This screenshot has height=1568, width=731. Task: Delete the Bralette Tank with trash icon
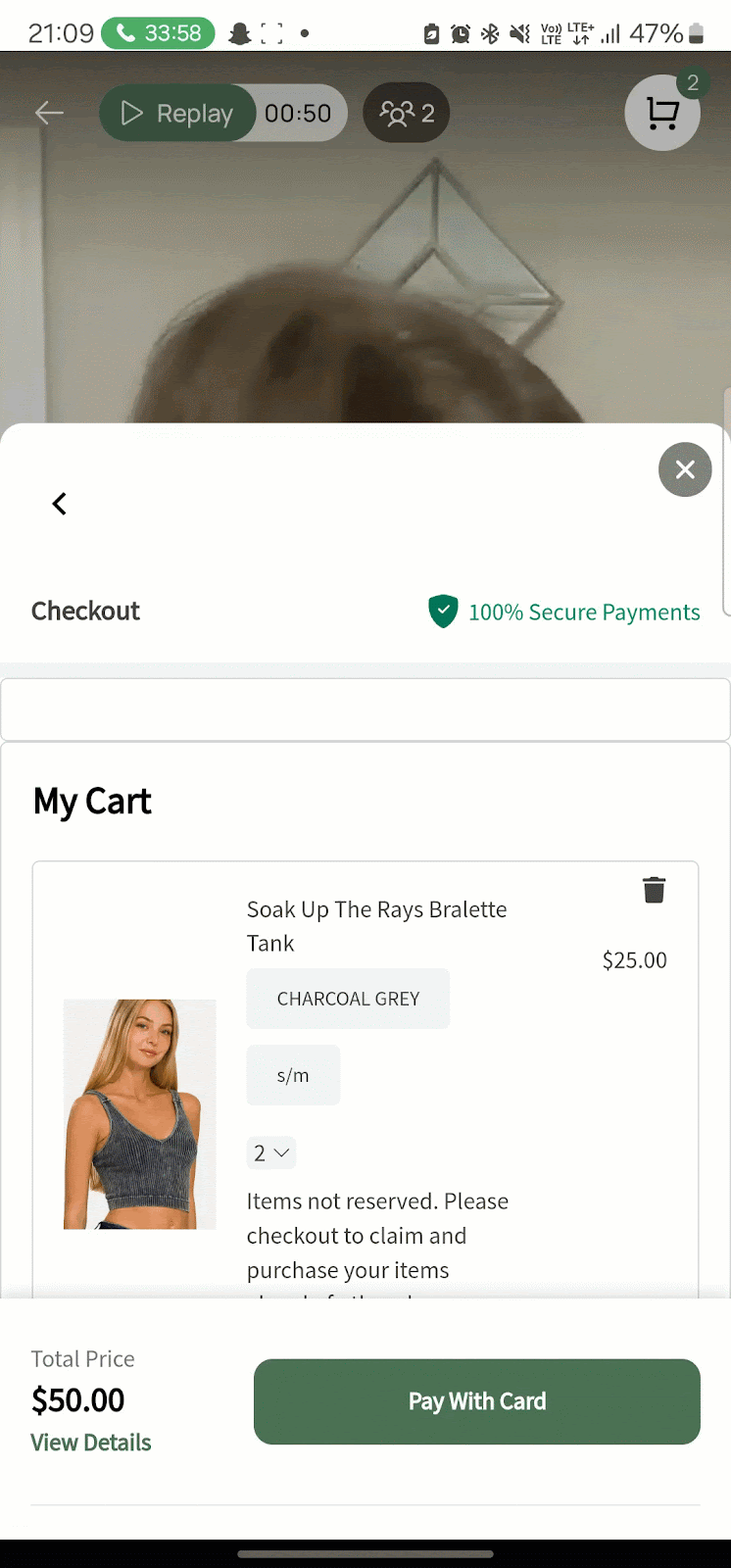coord(654,890)
